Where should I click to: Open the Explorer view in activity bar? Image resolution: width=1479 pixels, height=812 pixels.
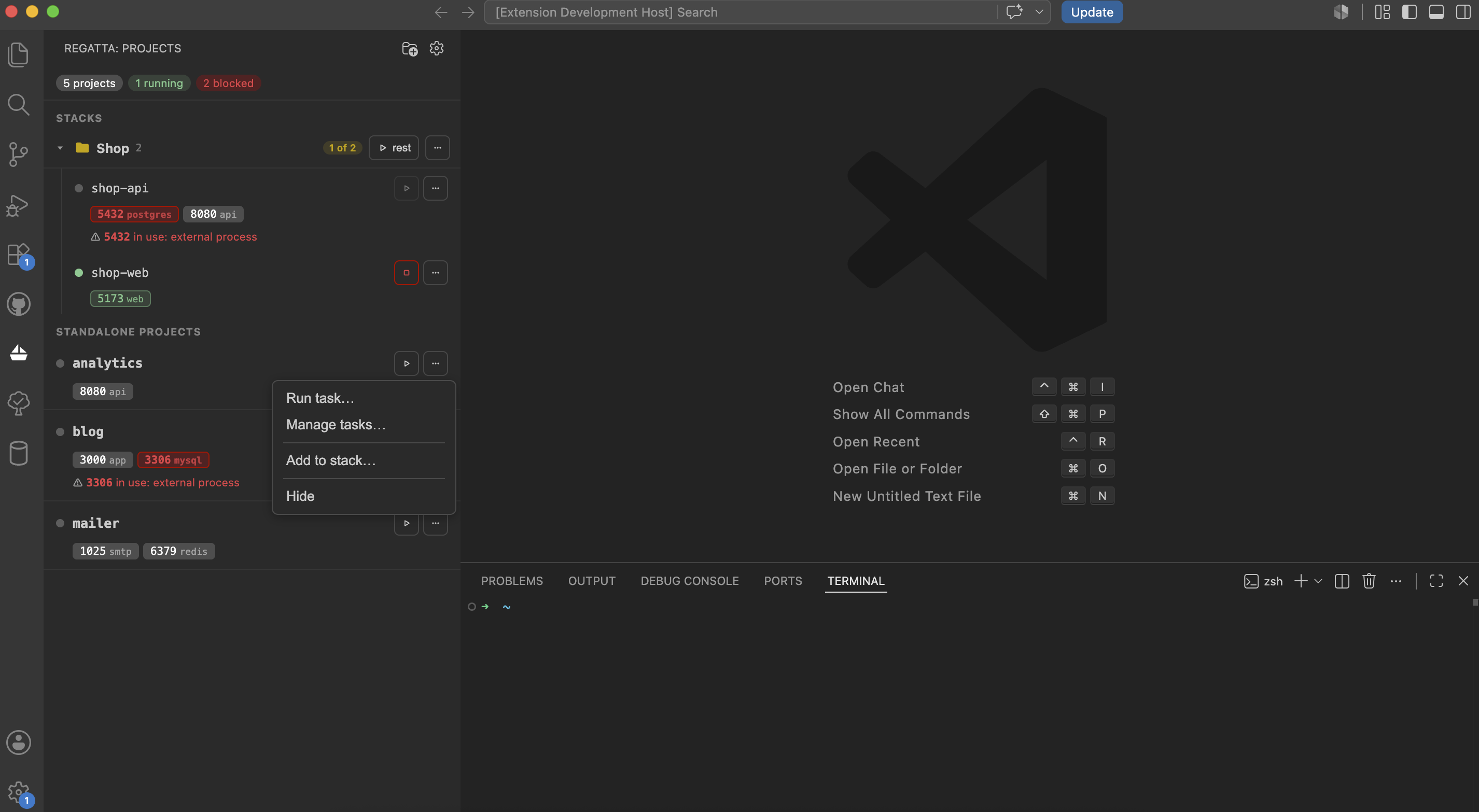(x=18, y=54)
